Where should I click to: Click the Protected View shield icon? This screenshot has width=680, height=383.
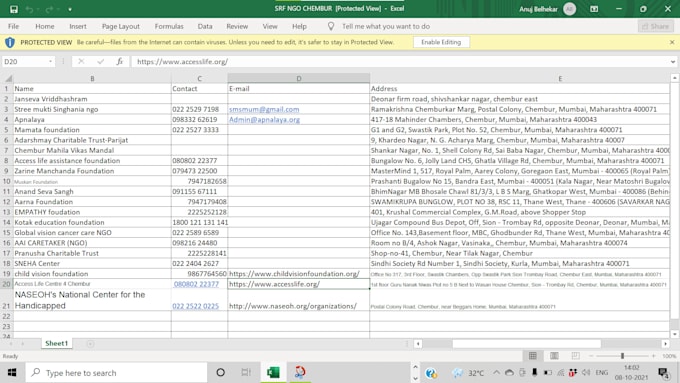click(10, 42)
